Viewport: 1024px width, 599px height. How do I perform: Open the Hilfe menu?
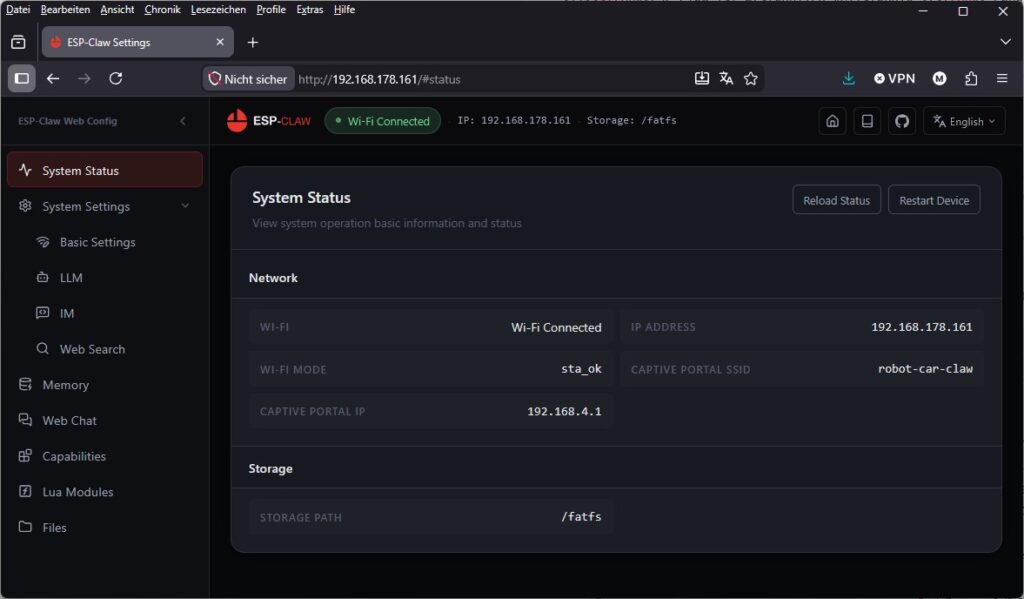(344, 9)
